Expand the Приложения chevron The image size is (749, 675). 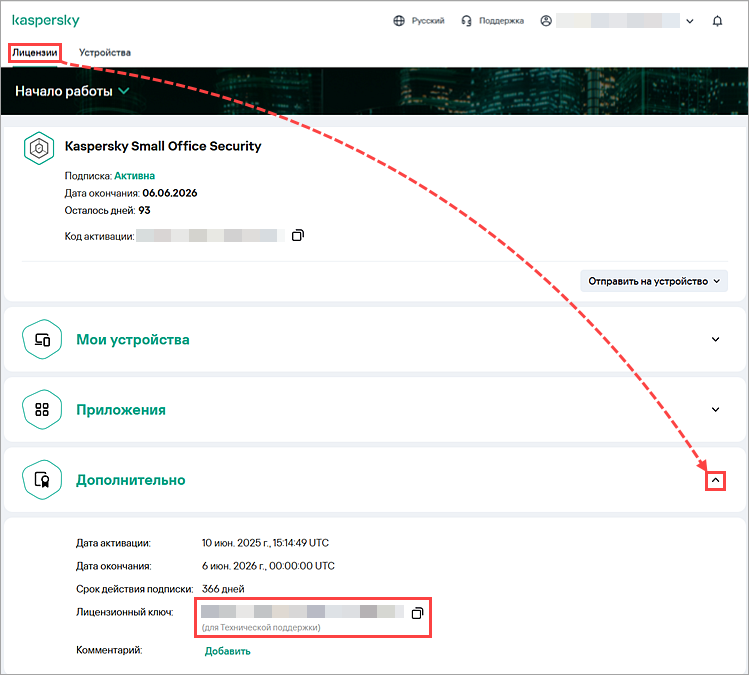pyautogui.click(x=716, y=409)
